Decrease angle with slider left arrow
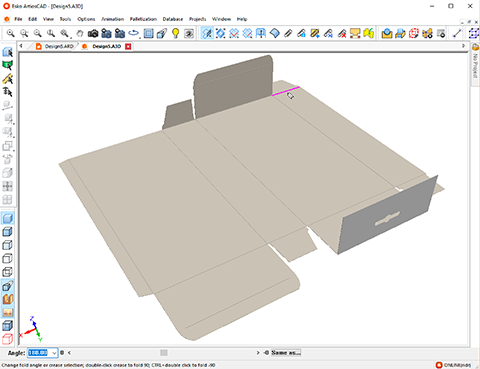The image size is (480, 369). (69, 353)
